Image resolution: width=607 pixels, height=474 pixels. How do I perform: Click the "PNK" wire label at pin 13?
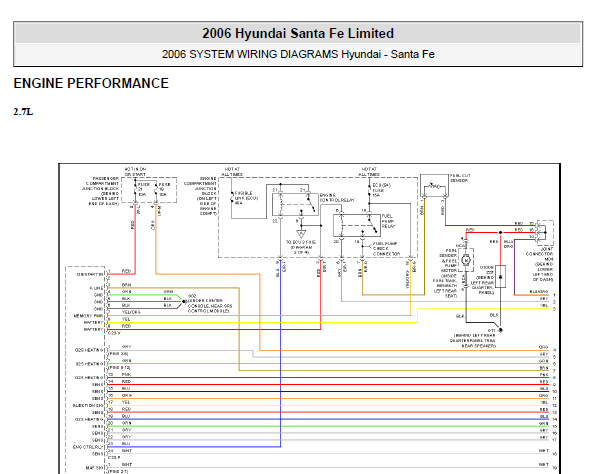point(126,374)
